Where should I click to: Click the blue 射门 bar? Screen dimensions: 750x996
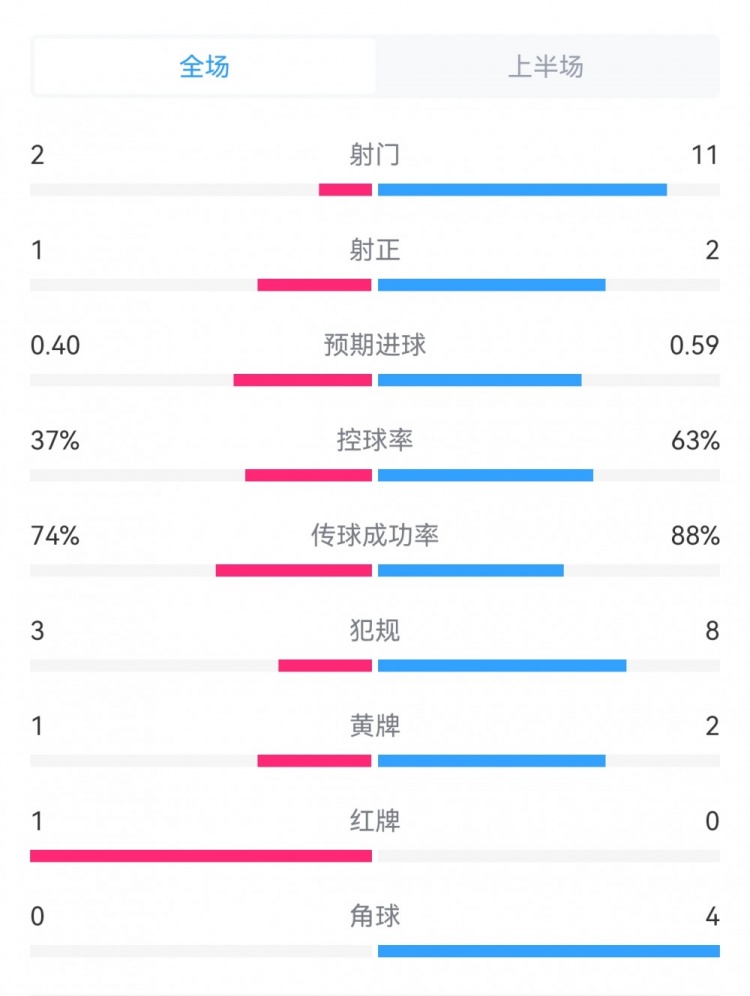click(522, 190)
